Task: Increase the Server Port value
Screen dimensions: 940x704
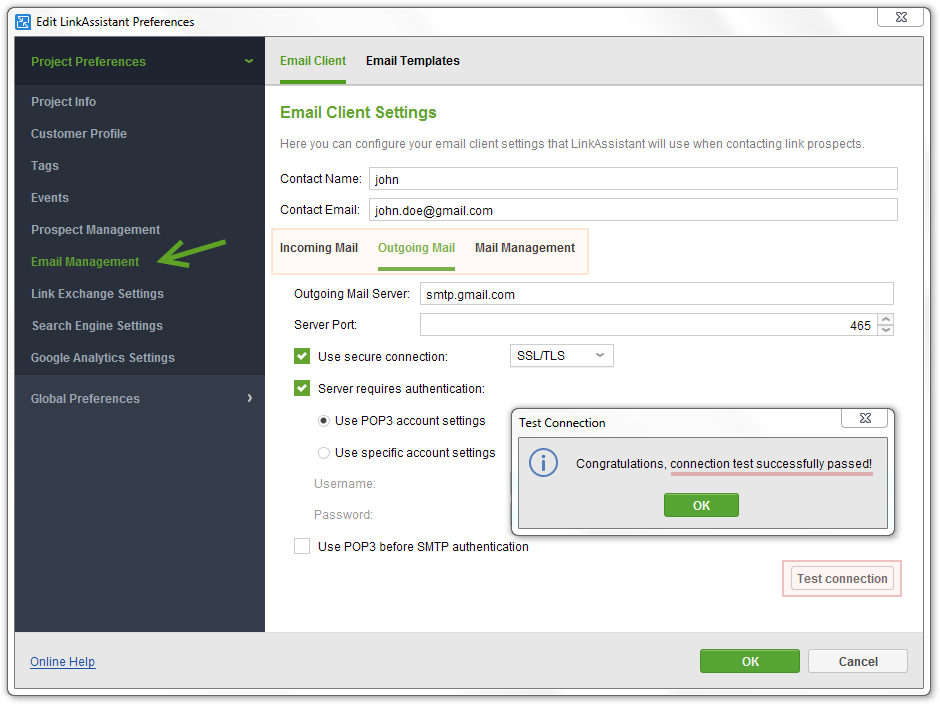Action: coord(885,319)
